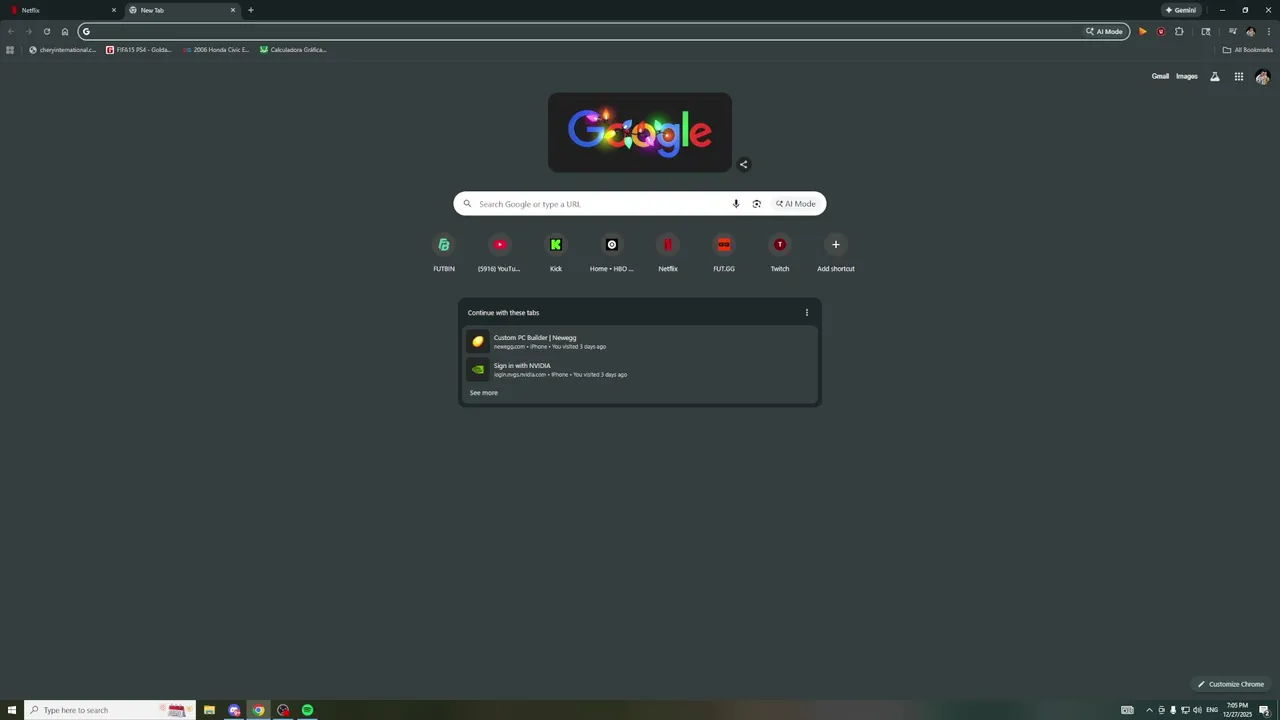Click Customize Chrome button

(x=1231, y=684)
